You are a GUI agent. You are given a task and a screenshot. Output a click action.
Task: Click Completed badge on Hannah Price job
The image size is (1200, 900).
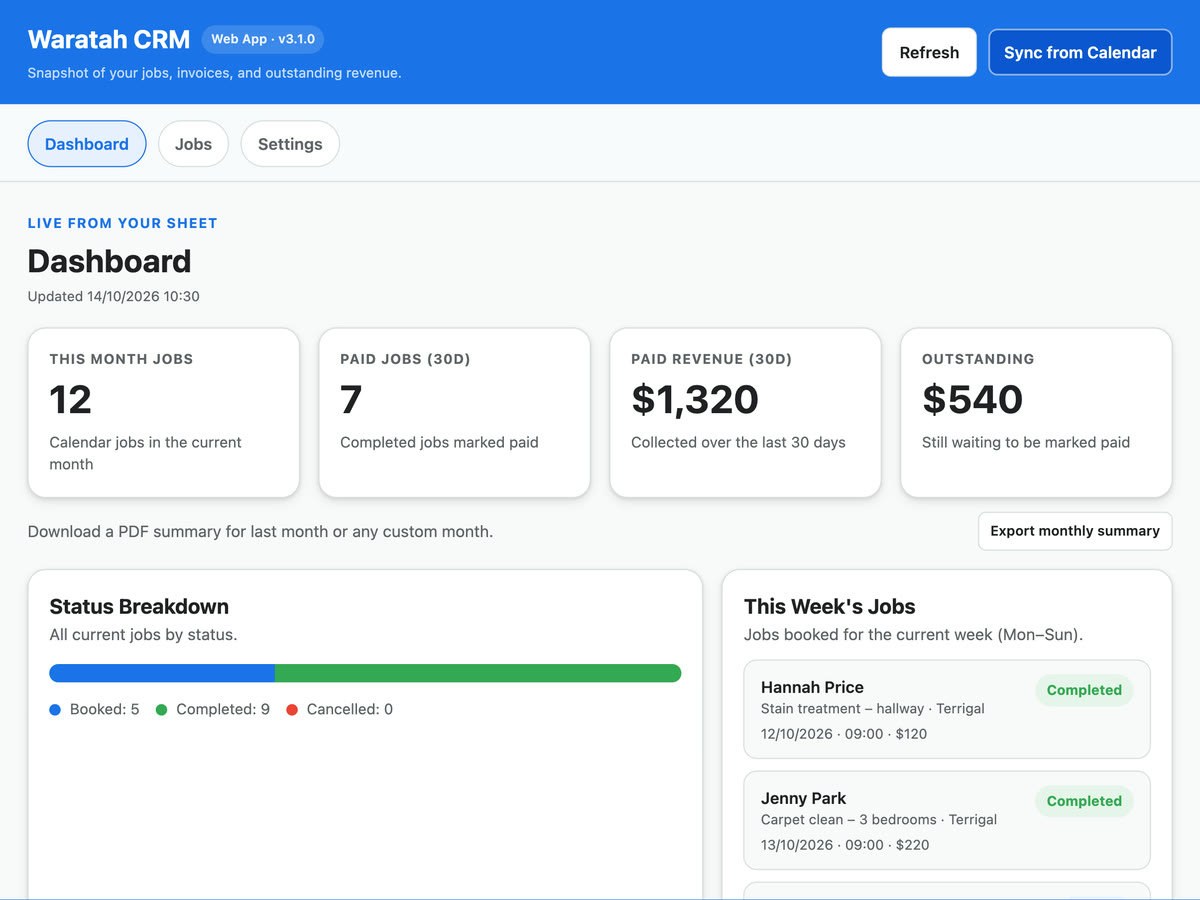click(x=1084, y=690)
